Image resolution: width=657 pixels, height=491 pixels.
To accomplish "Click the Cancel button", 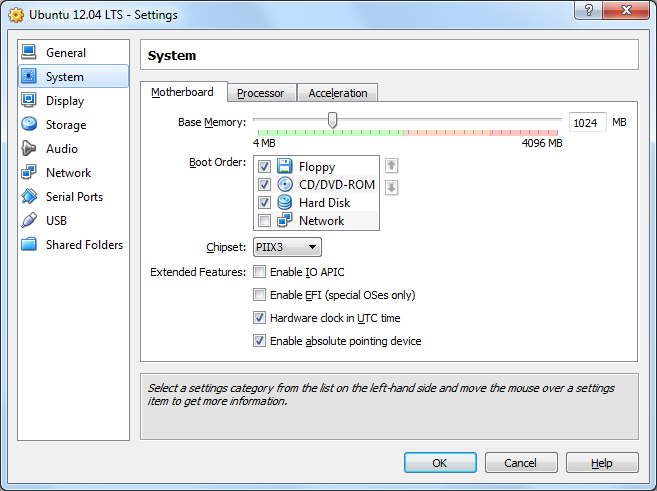I will [521, 463].
